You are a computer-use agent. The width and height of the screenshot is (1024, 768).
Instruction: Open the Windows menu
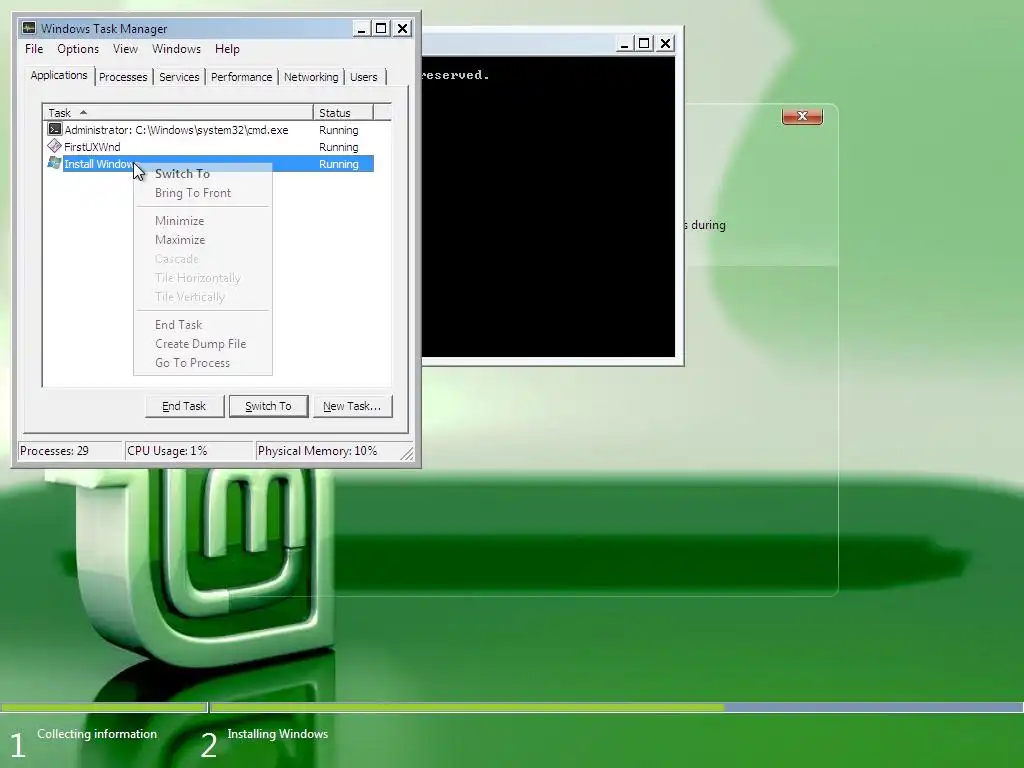coord(176,49)
